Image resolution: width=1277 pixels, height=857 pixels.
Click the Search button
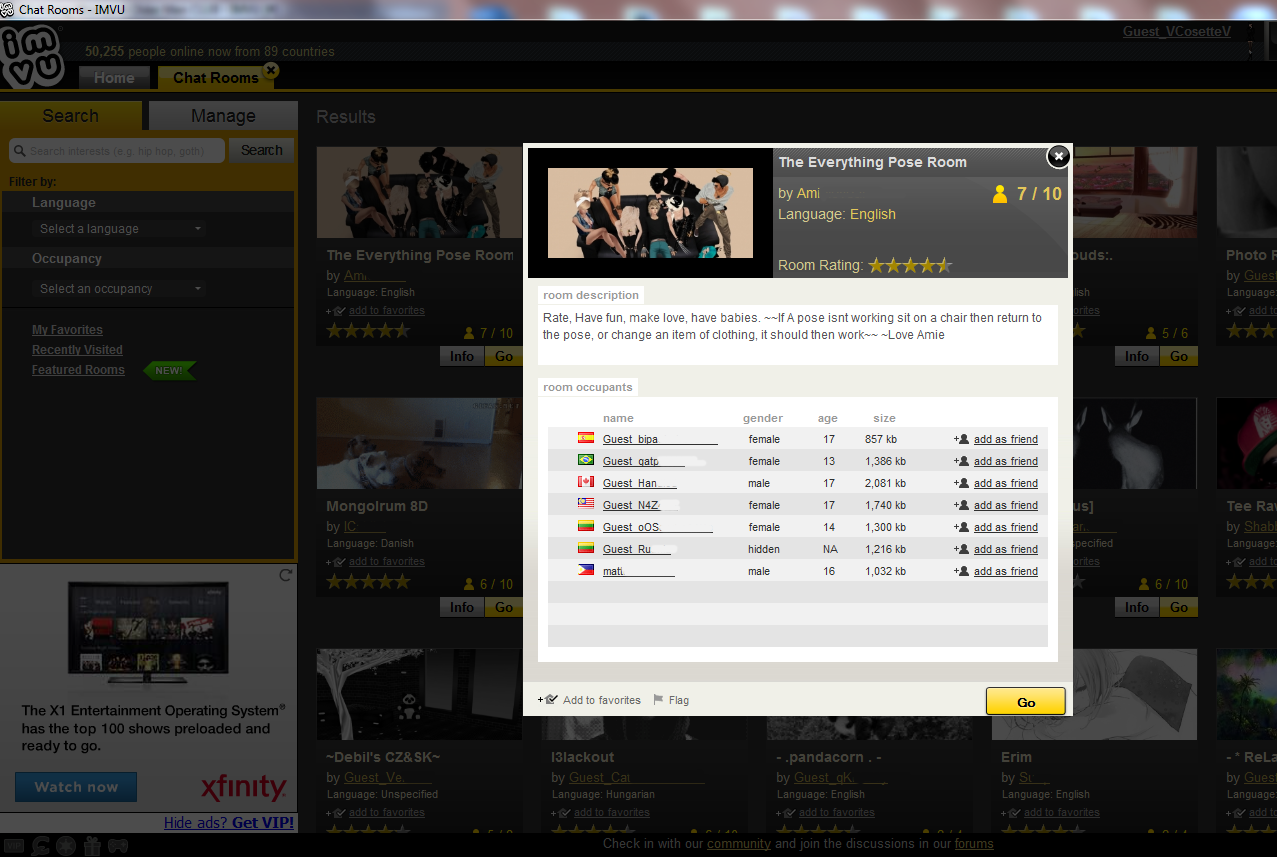click(262, 150)
